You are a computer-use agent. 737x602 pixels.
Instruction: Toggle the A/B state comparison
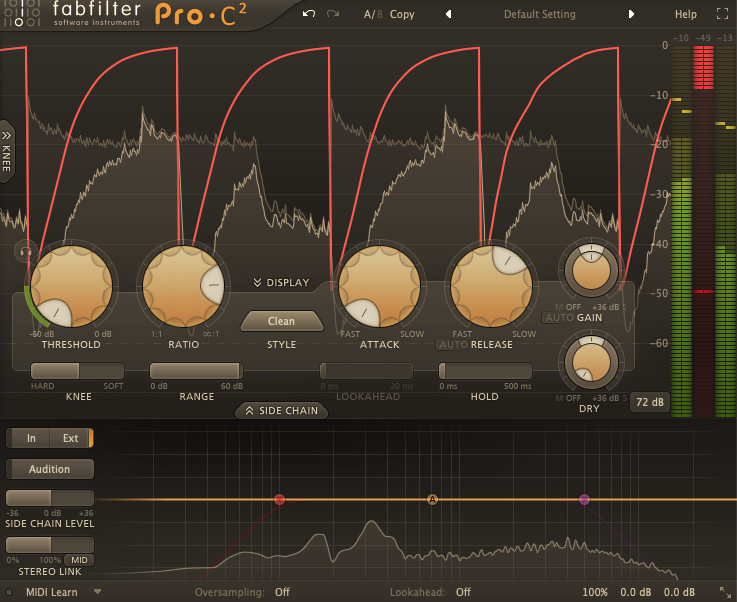(x=373, y=14)
